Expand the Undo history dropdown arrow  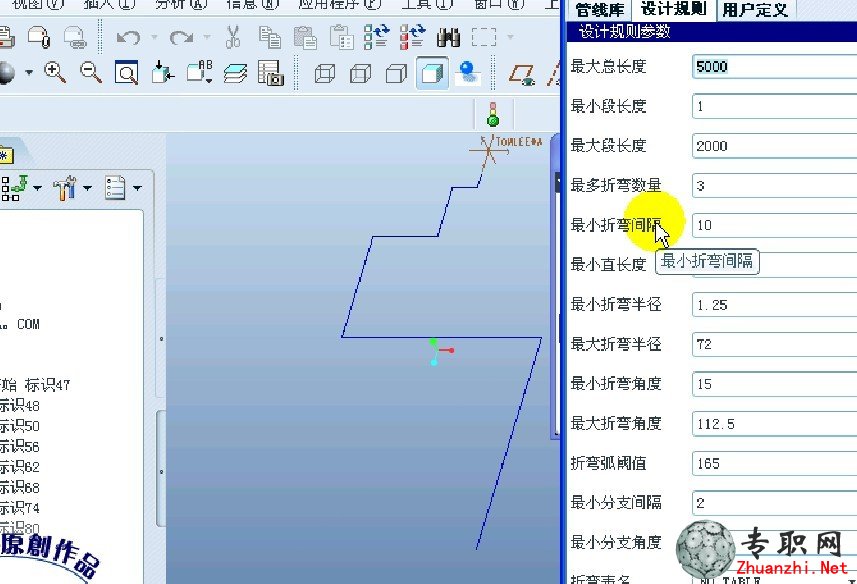[x=154, y=37]
